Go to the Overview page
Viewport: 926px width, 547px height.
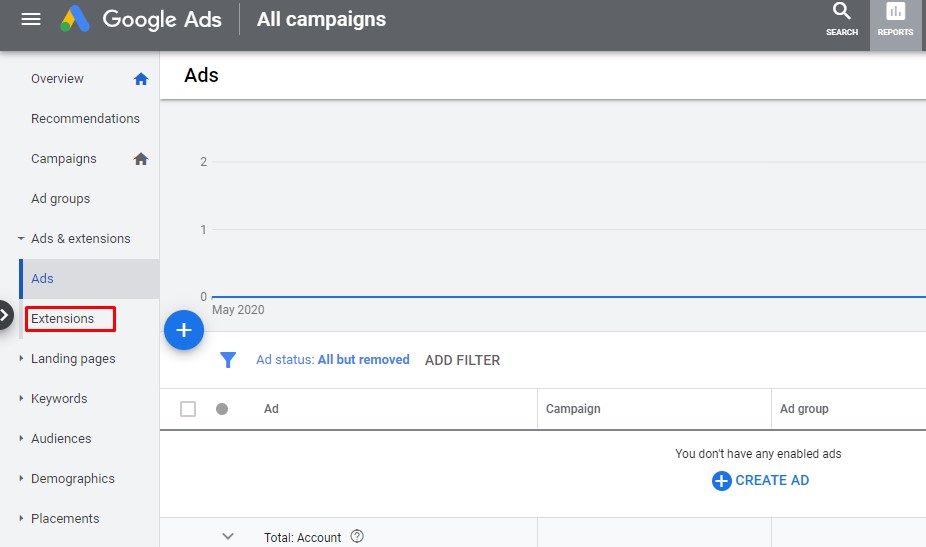click(57, 79)
